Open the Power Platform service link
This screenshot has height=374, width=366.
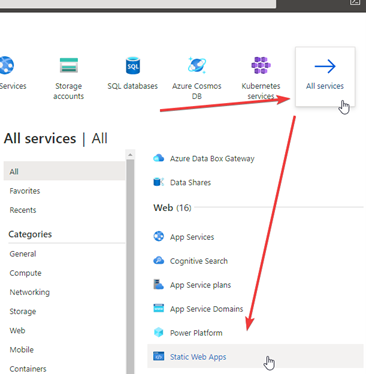point(196,333)
